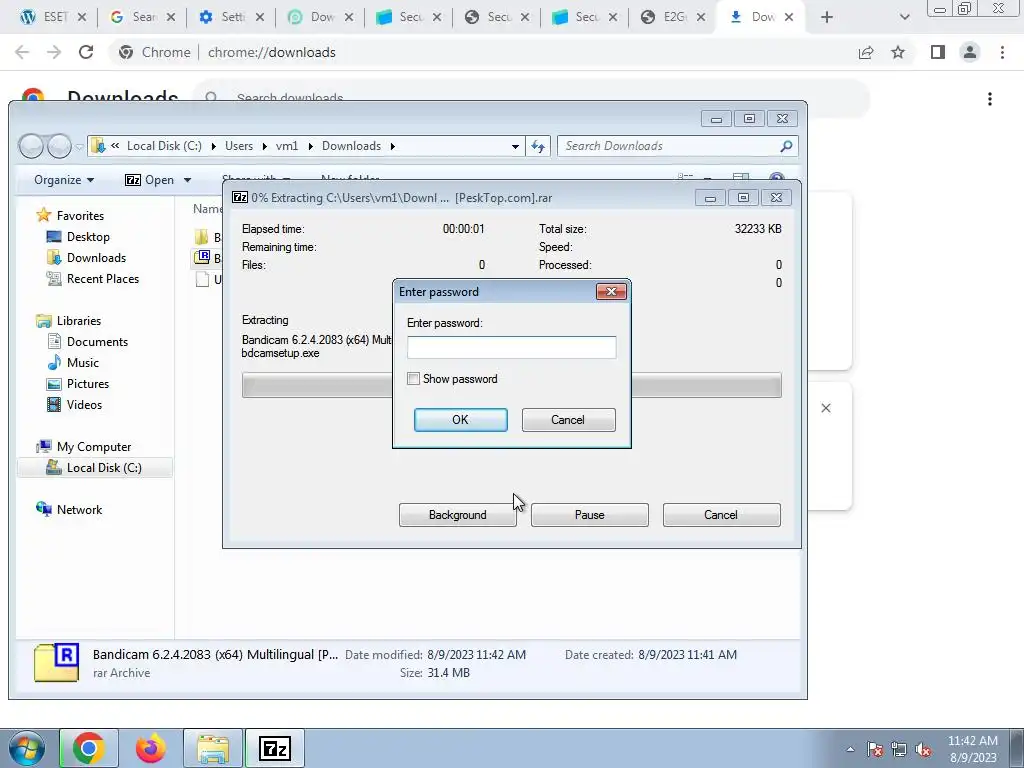The width and height of the screenshot is (1024, 768).
Task: Open Chrome profile avatar
Action: pos(970,52)
